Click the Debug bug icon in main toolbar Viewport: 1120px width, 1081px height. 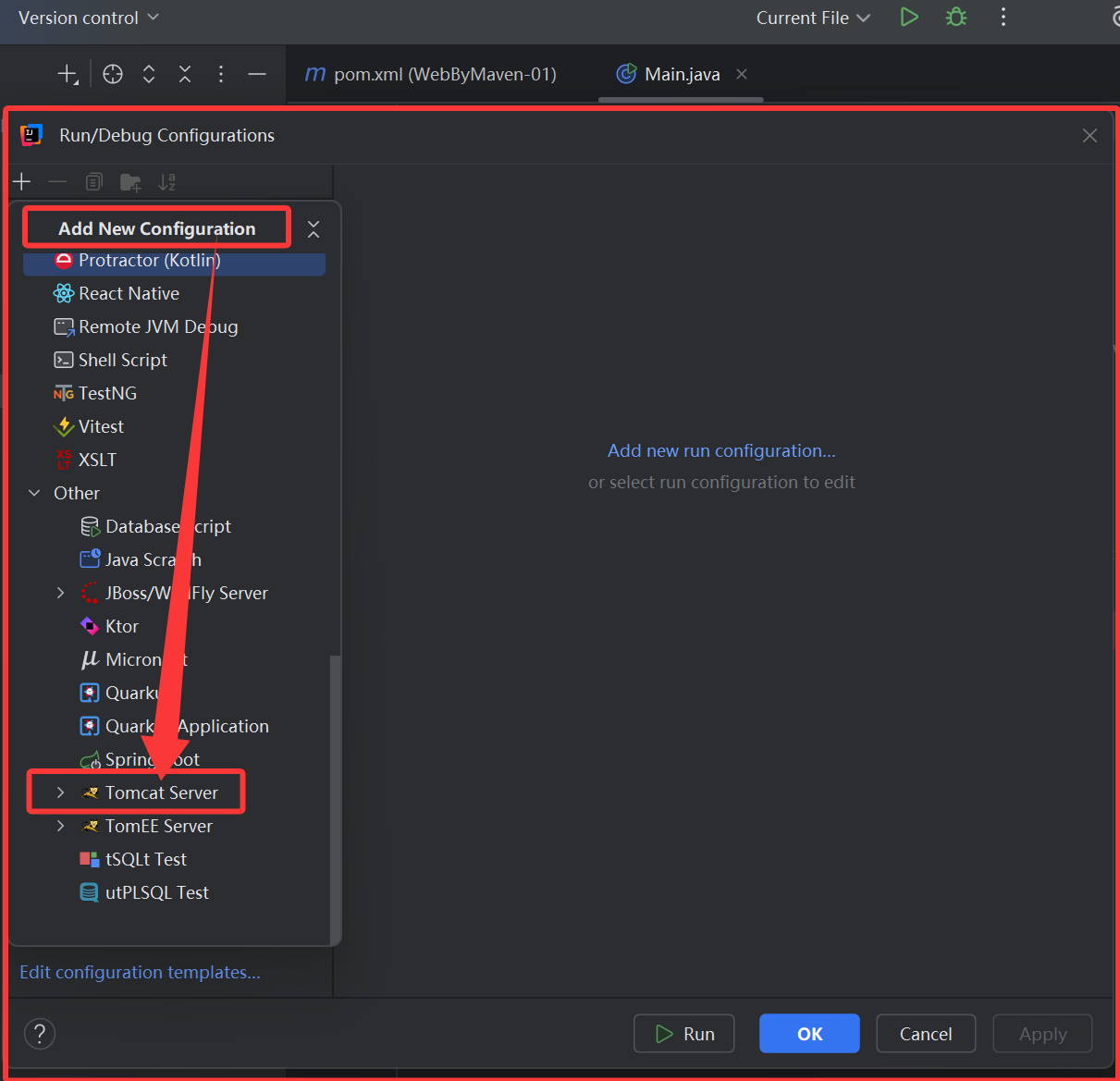tap(956, 18)
